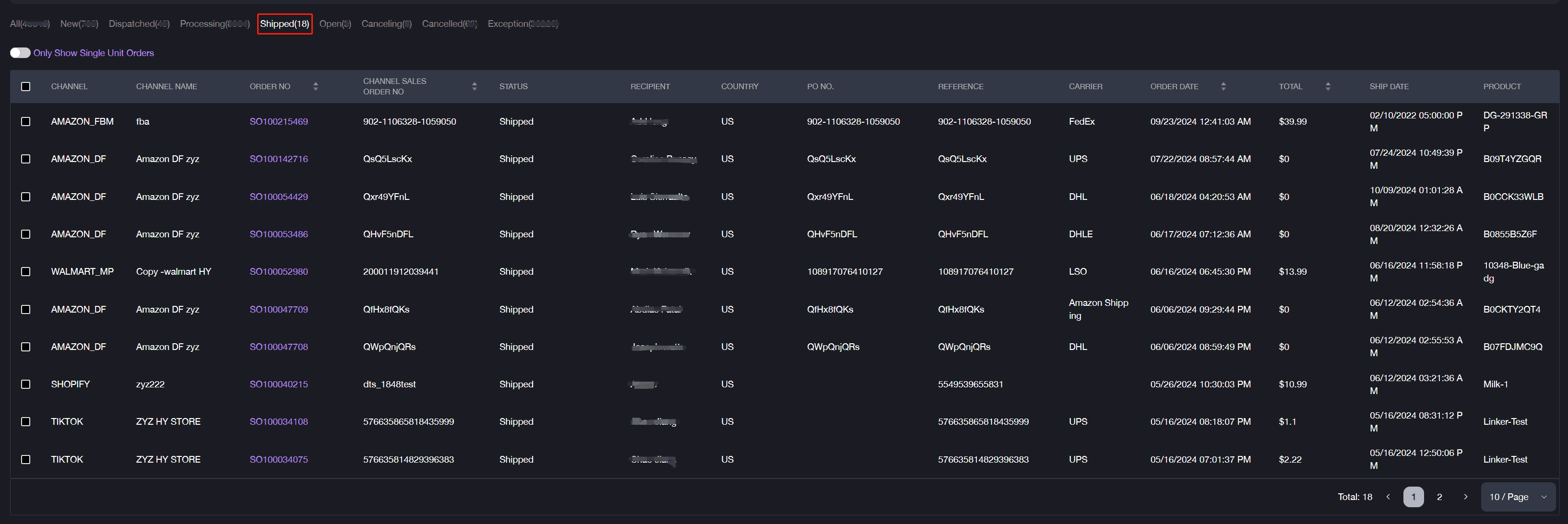Open order SO100215469 link
This screenshot has width=1568, height=524.
(279, 122)
